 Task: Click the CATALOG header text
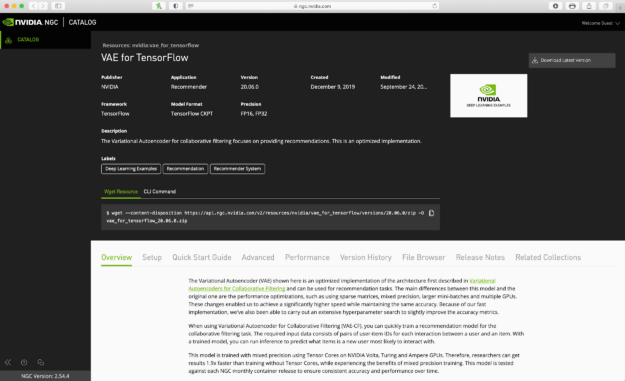pyautogui.click(x=82, y=22)
